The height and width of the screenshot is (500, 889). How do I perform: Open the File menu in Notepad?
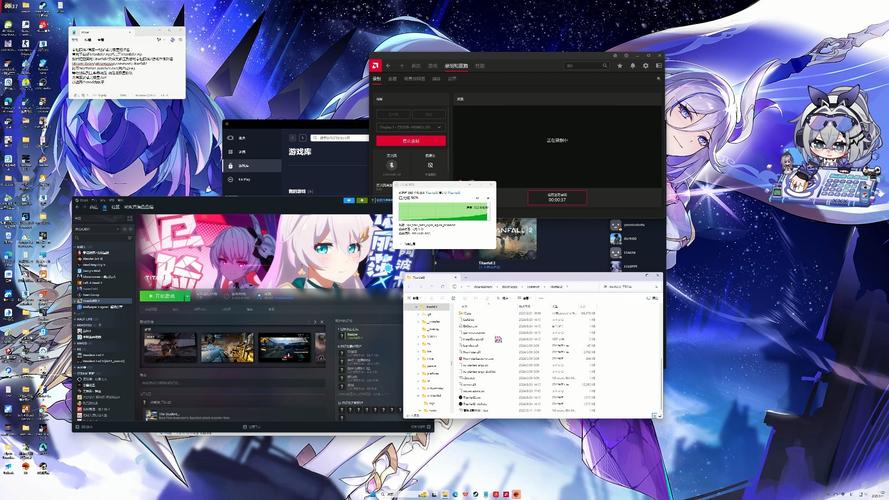pyautogui.click(x=75, y=40)
